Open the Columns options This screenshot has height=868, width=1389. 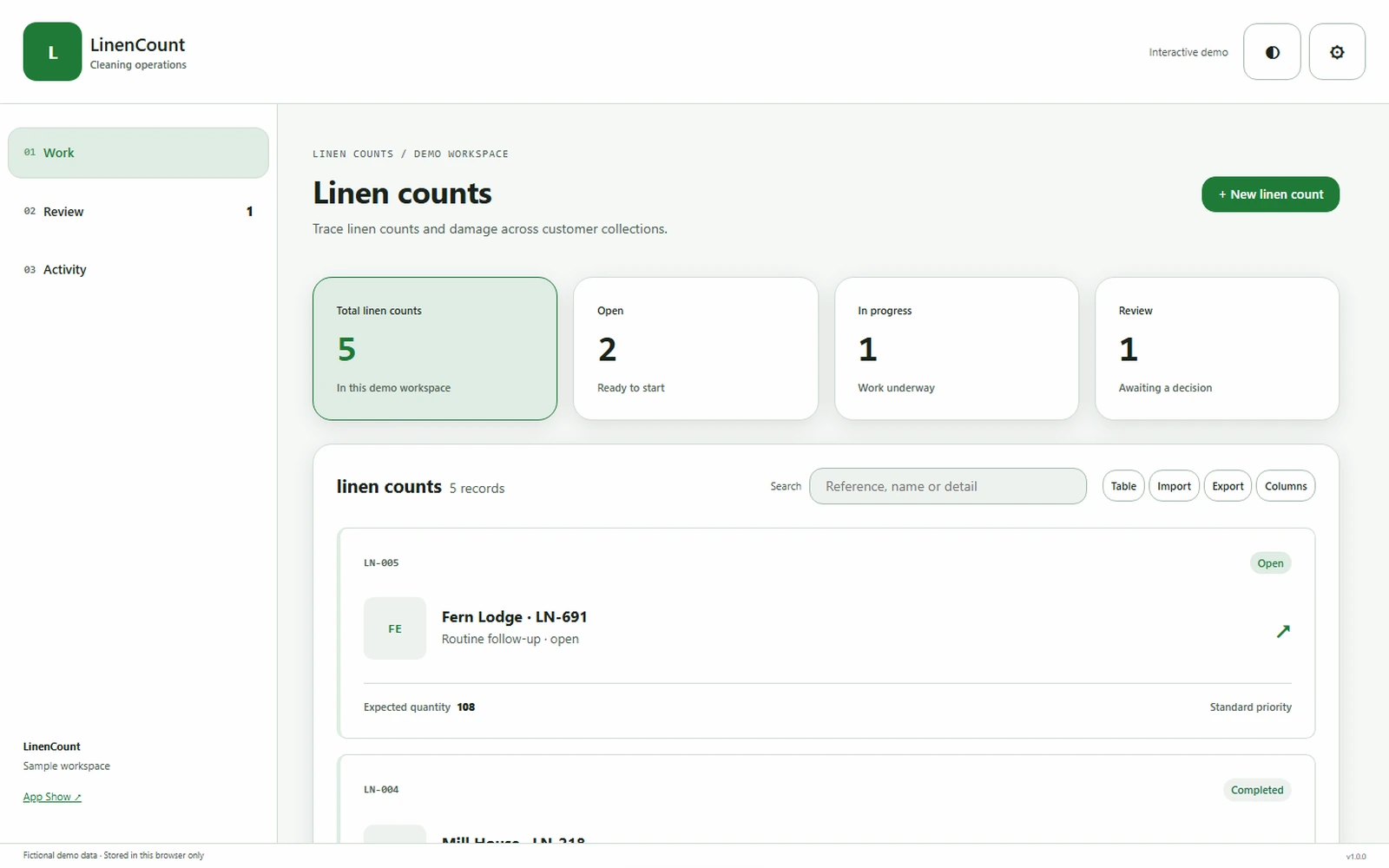(1286, 486)
